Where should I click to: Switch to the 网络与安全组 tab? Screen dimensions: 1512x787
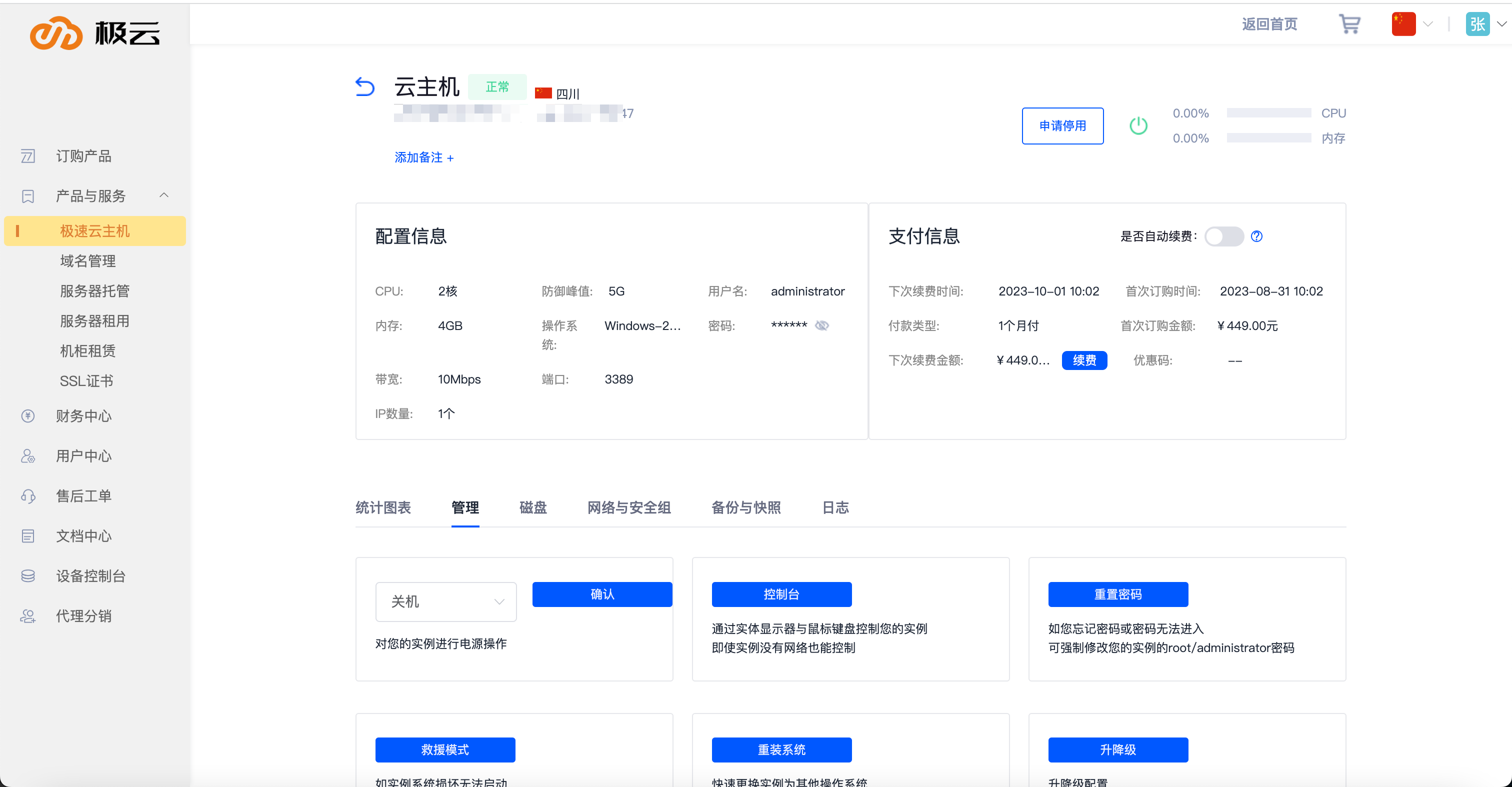[628, 507]
